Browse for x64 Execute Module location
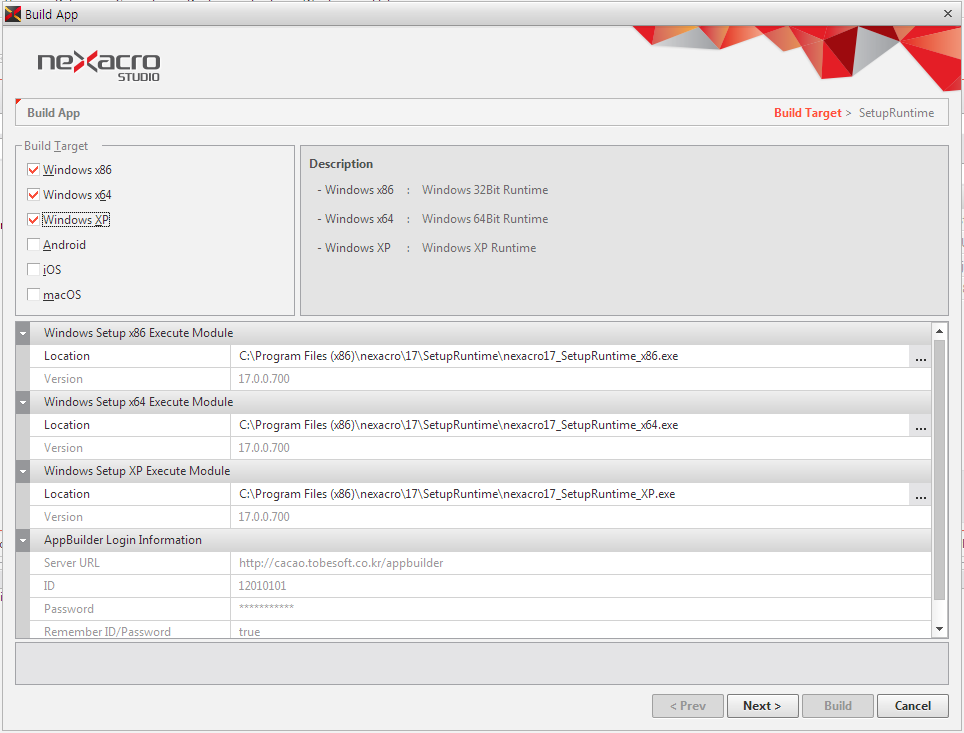Viewport: 964px width, 733px height. [920, 426]
